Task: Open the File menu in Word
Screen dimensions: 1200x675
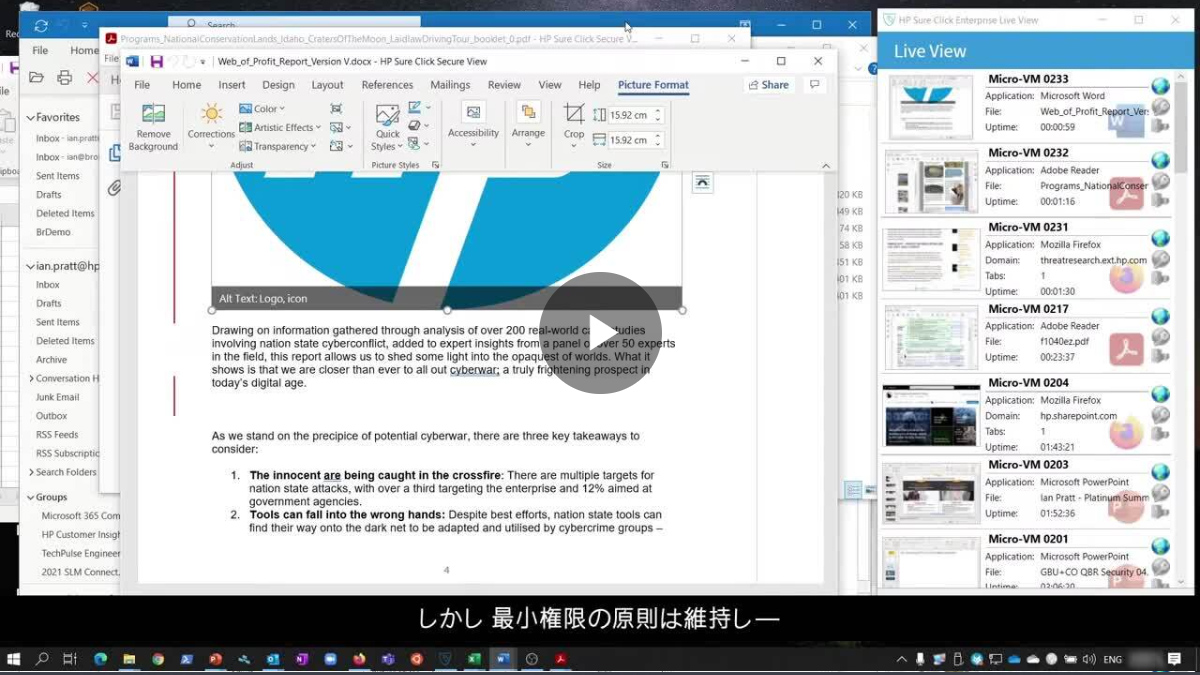Action: coord(142,85)
